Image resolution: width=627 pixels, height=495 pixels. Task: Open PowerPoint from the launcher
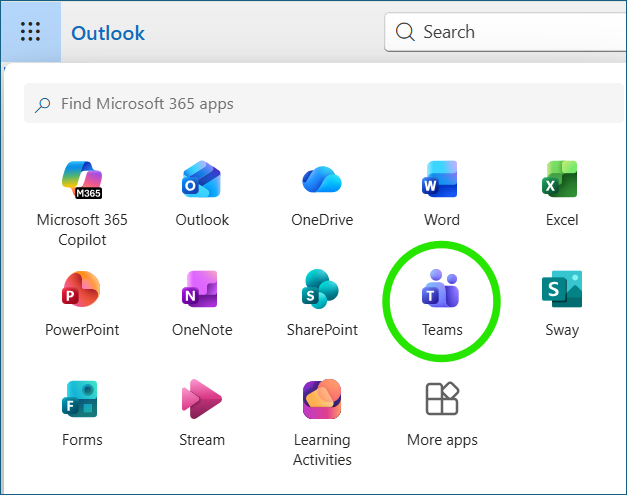82,304
